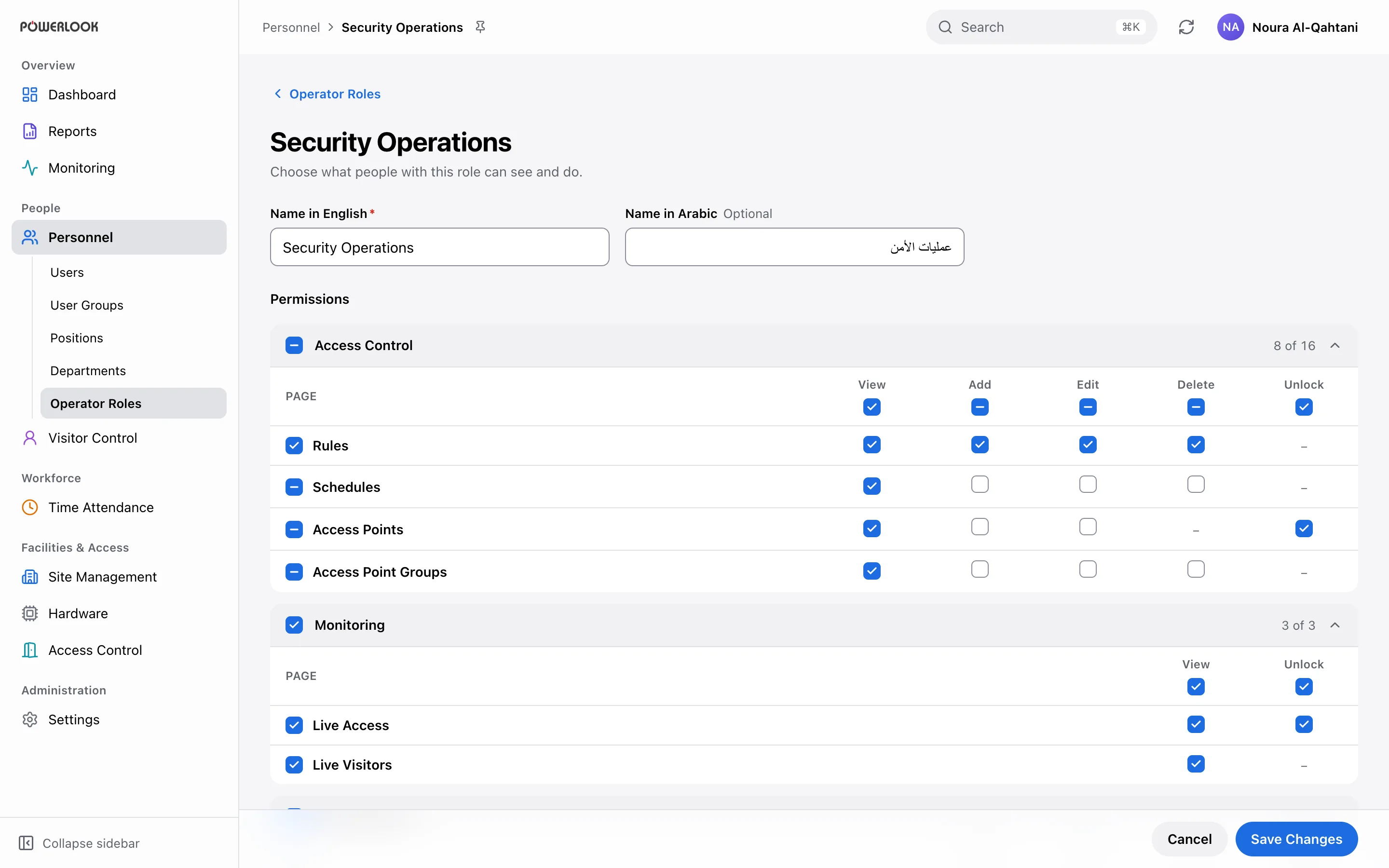Click the Reports document icon

(x=30, y=132)
